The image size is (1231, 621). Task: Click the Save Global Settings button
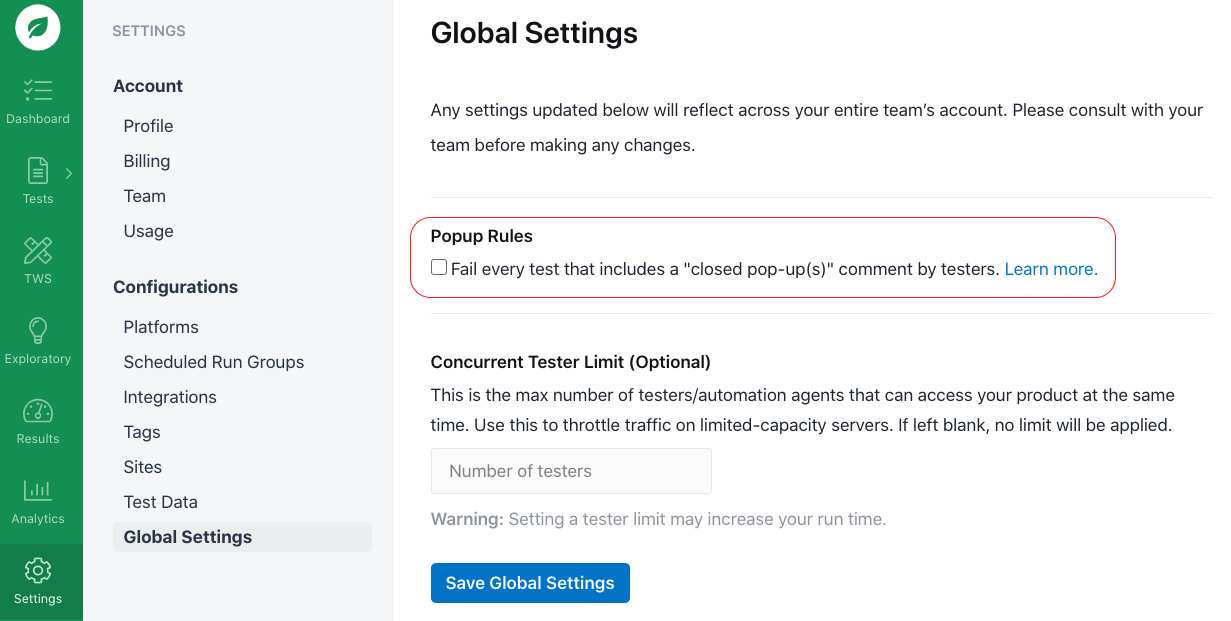[530, 583]
